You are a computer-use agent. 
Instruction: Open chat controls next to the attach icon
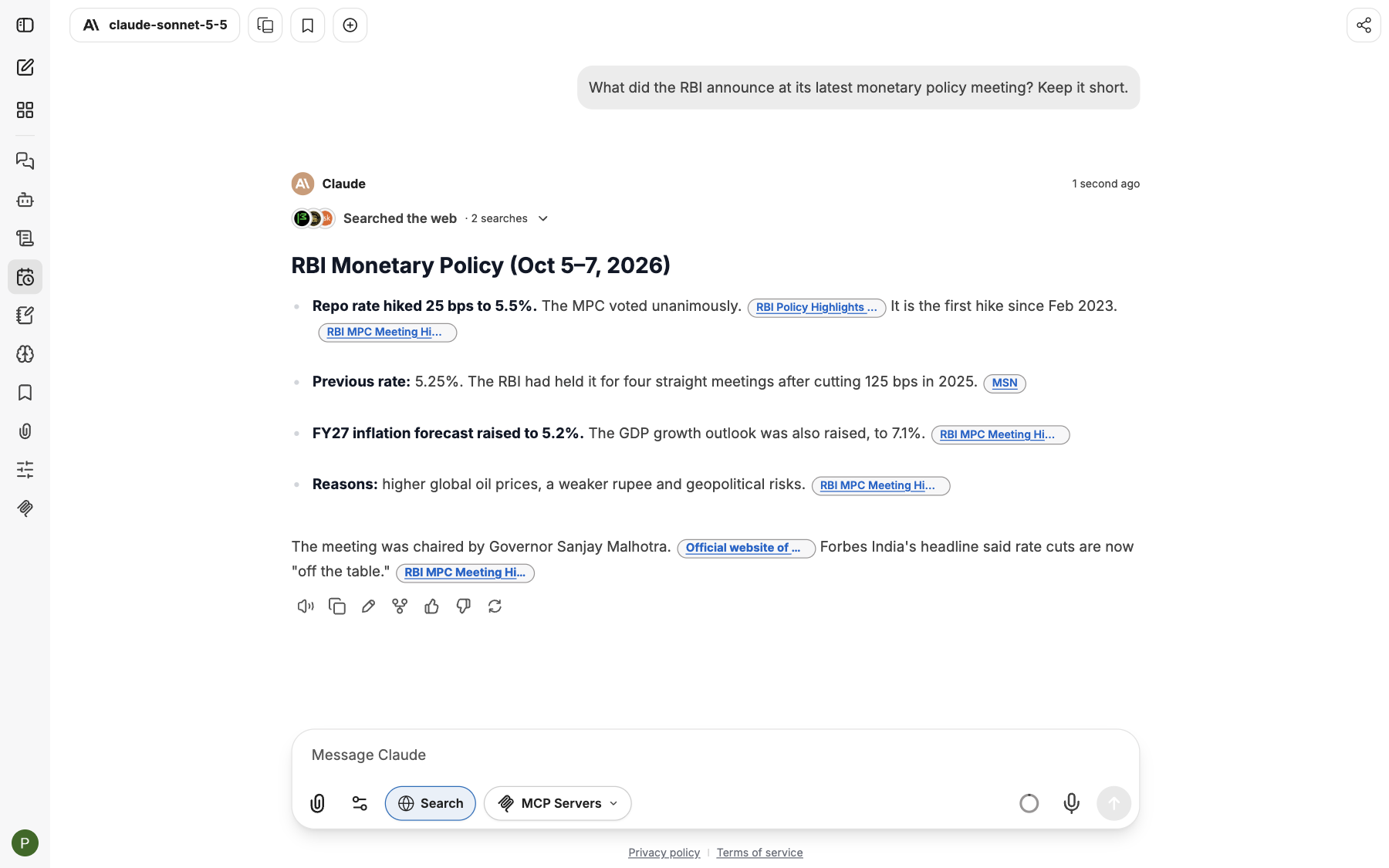pyautogui.click(x=360, y=803)
